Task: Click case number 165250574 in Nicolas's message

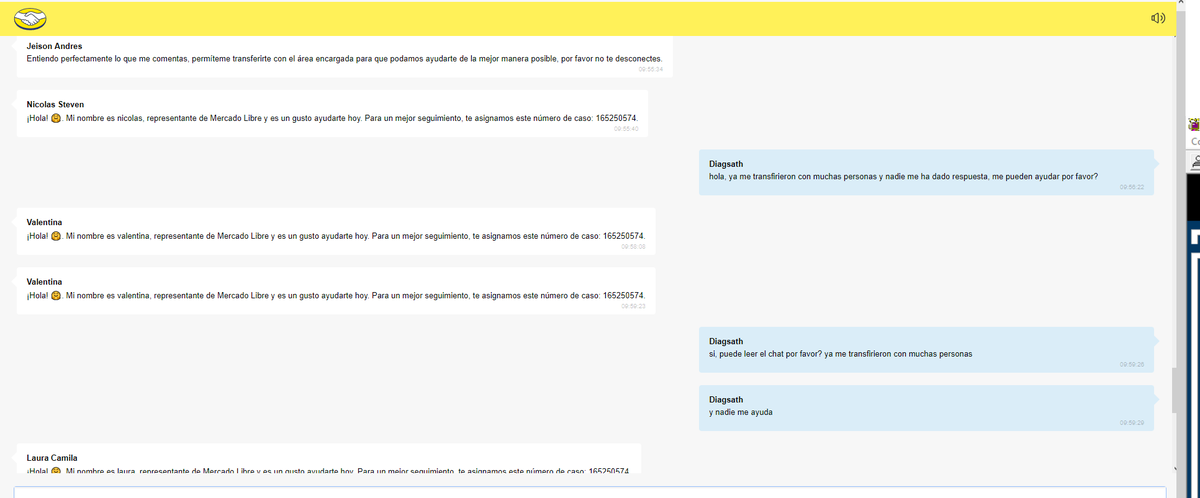Action: pyautogui.click(x=616, y=118)
